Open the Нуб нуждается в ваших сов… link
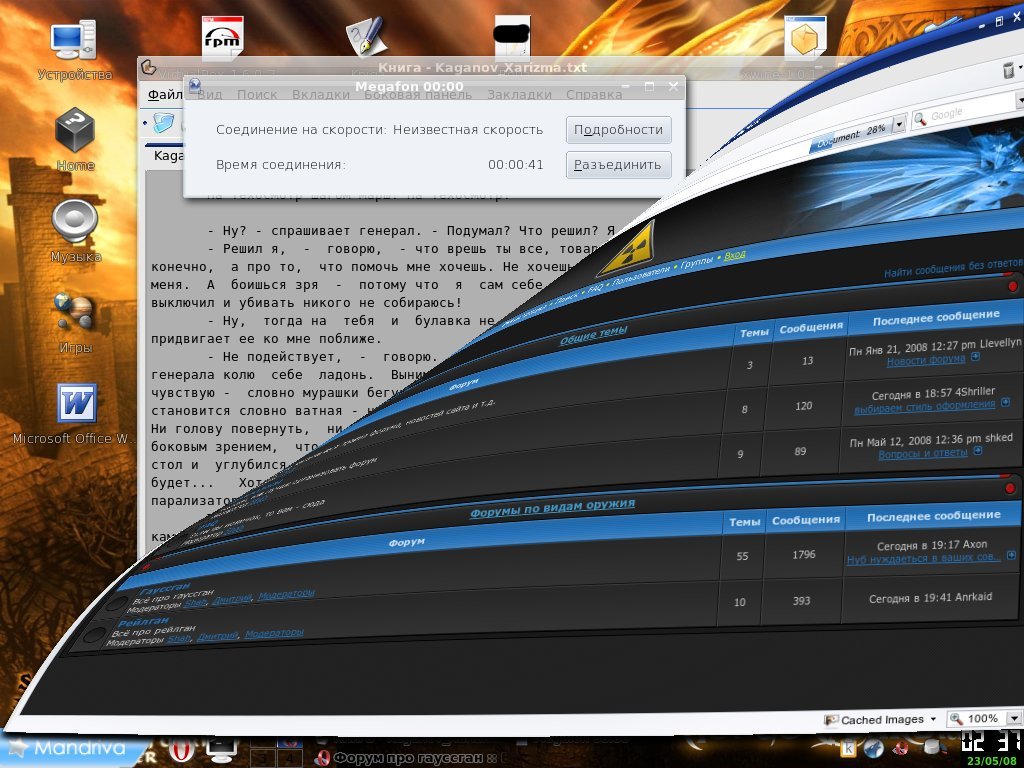The image size is (1024, 768). [923, 558]
